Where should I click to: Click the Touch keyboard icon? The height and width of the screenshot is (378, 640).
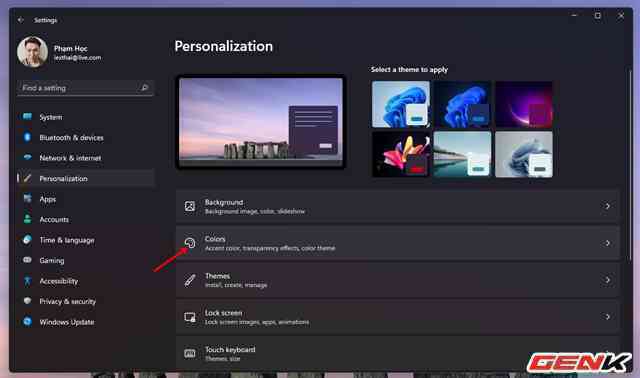190,354
